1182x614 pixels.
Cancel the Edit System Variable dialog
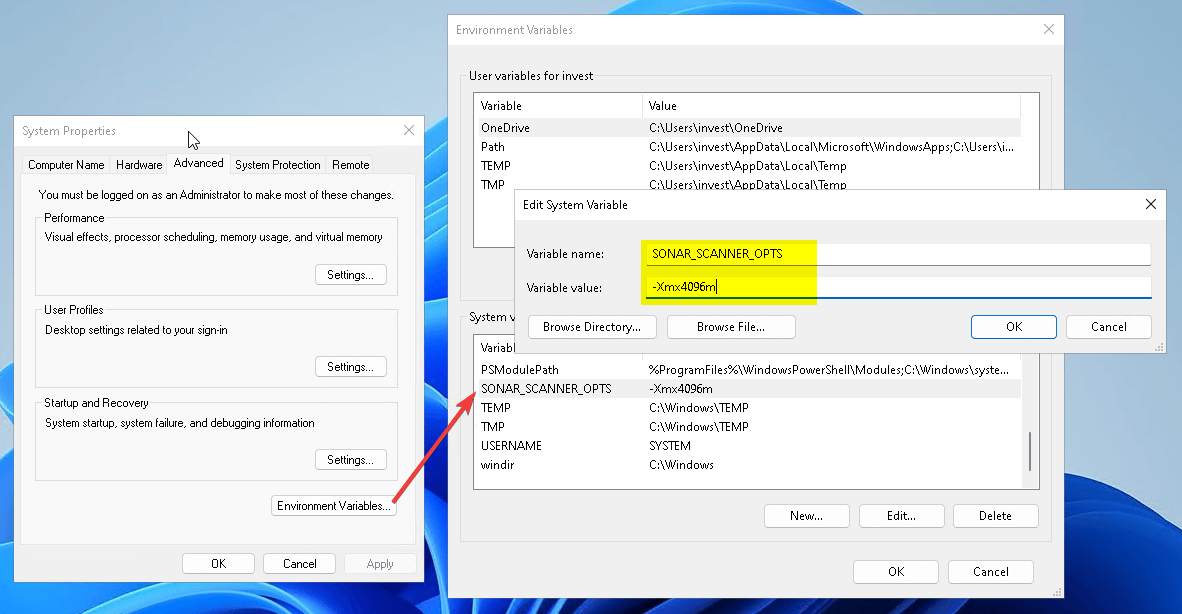[x=1108, y=326]
